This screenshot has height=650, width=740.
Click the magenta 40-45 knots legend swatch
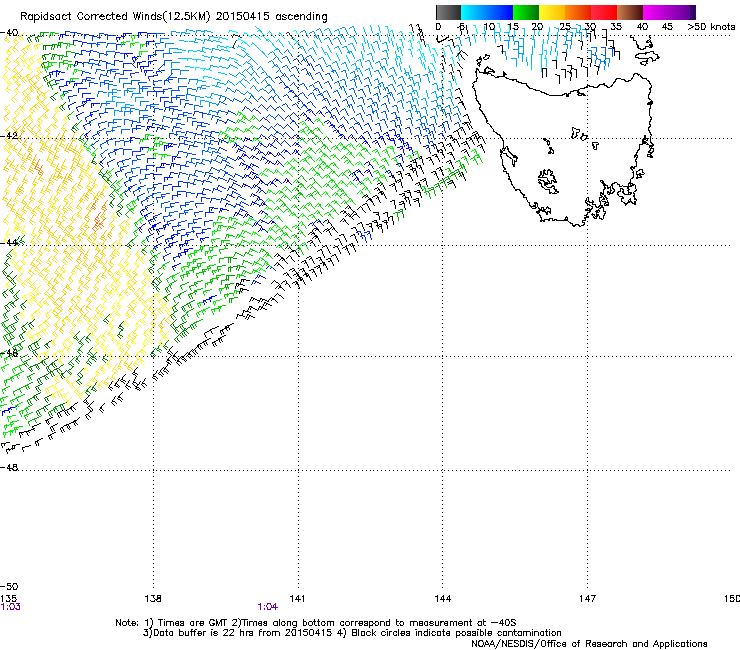coord(656,12)
